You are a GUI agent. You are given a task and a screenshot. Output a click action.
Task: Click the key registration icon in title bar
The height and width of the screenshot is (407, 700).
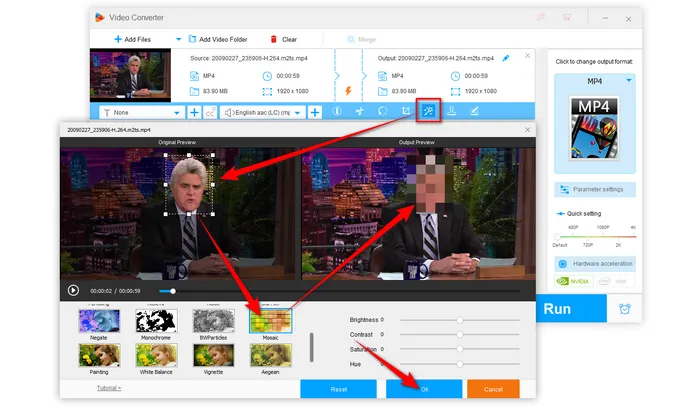[541, 17]
